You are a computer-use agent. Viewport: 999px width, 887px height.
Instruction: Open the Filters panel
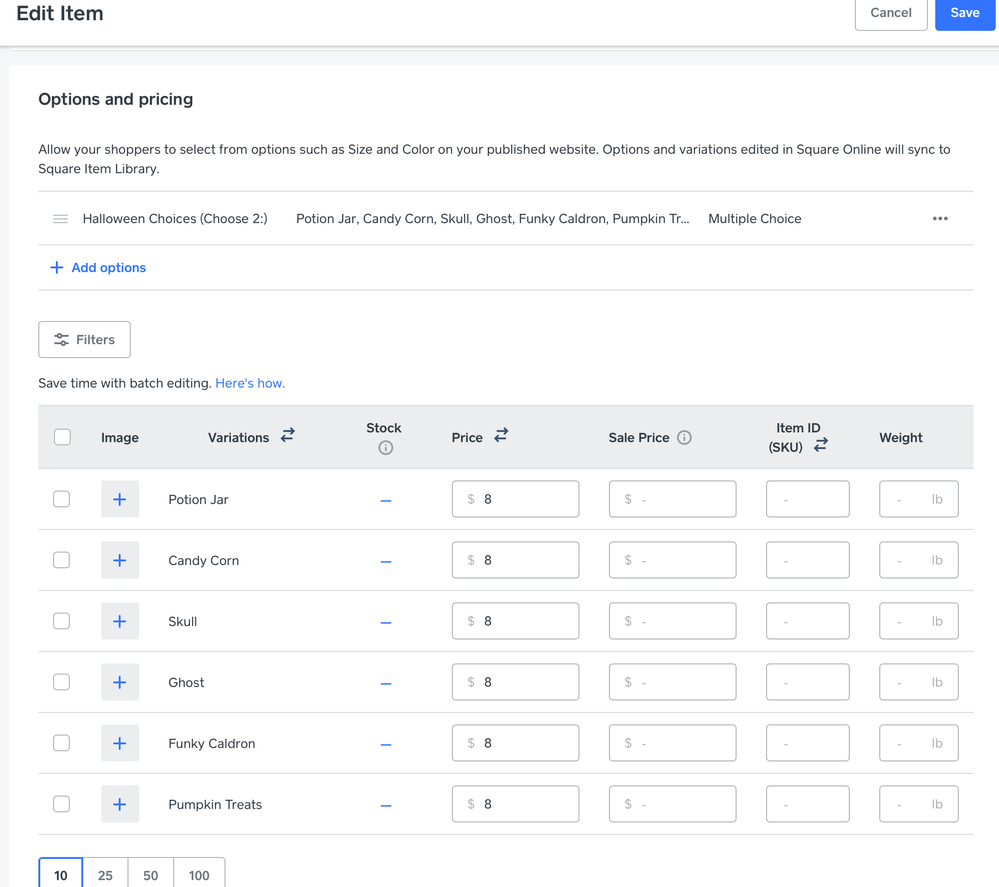[x=84, y=340]
